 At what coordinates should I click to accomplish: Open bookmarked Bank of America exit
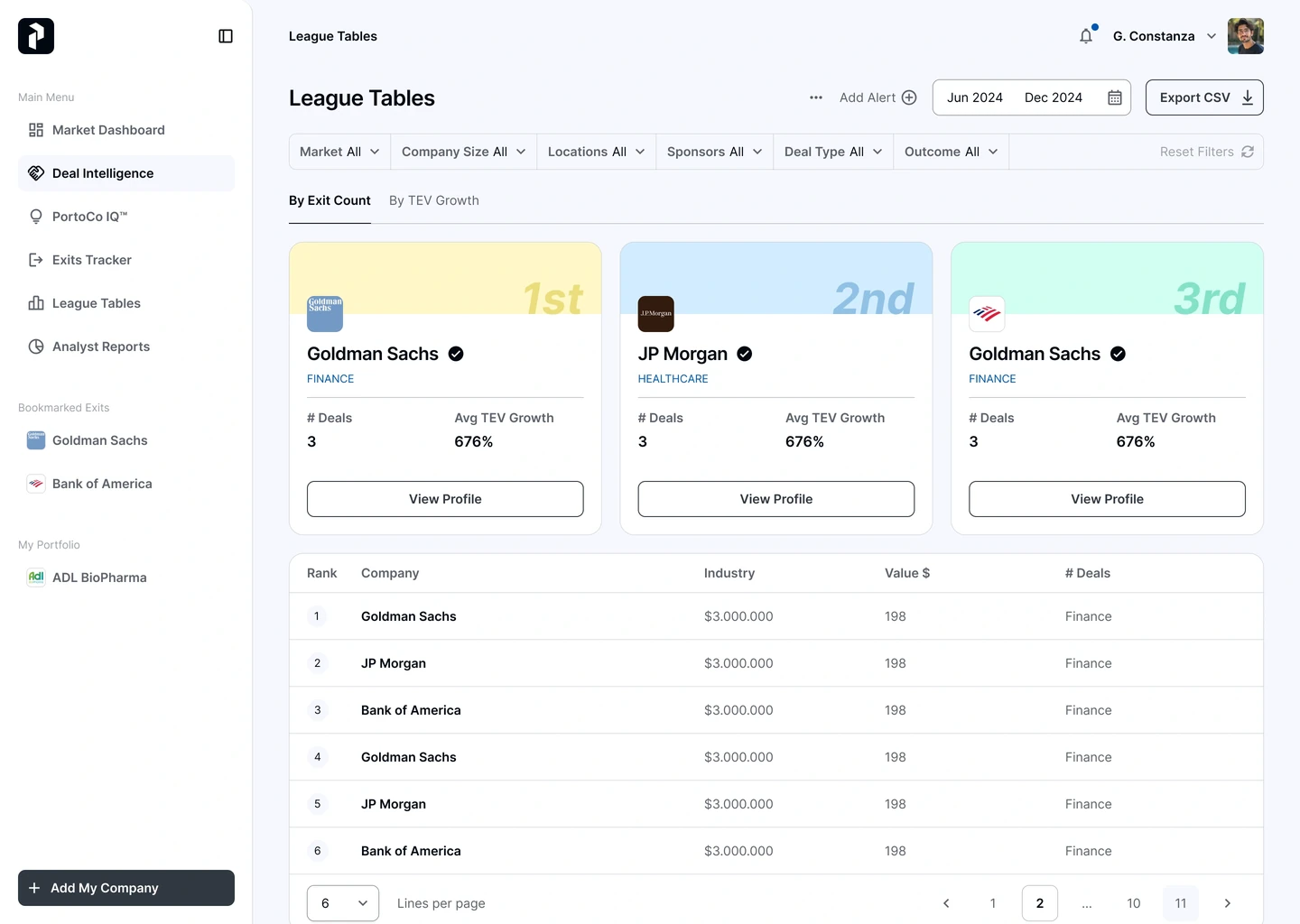pyautogui.click(x=126, y=484)
